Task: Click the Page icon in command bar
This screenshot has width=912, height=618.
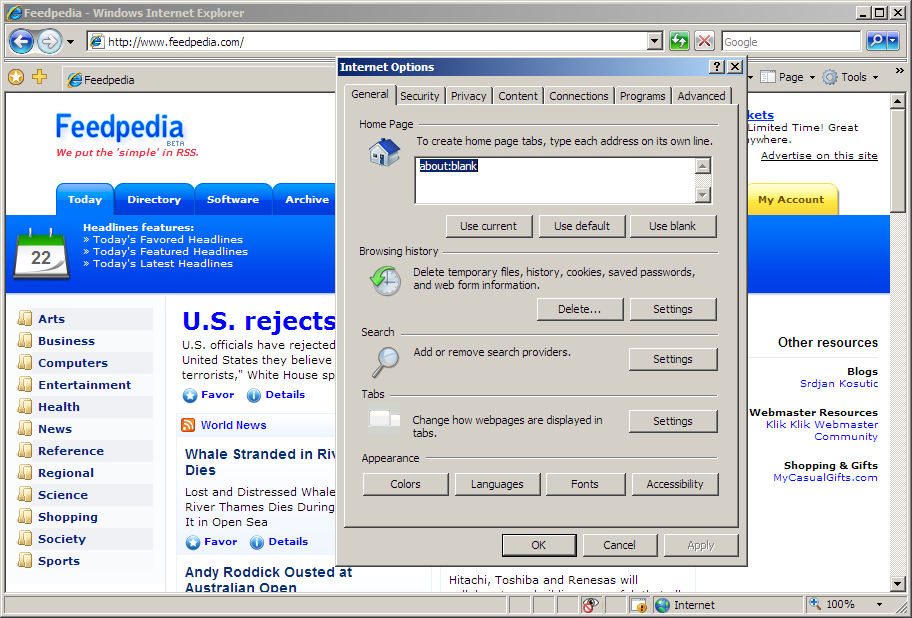Action: click(768, 77)
